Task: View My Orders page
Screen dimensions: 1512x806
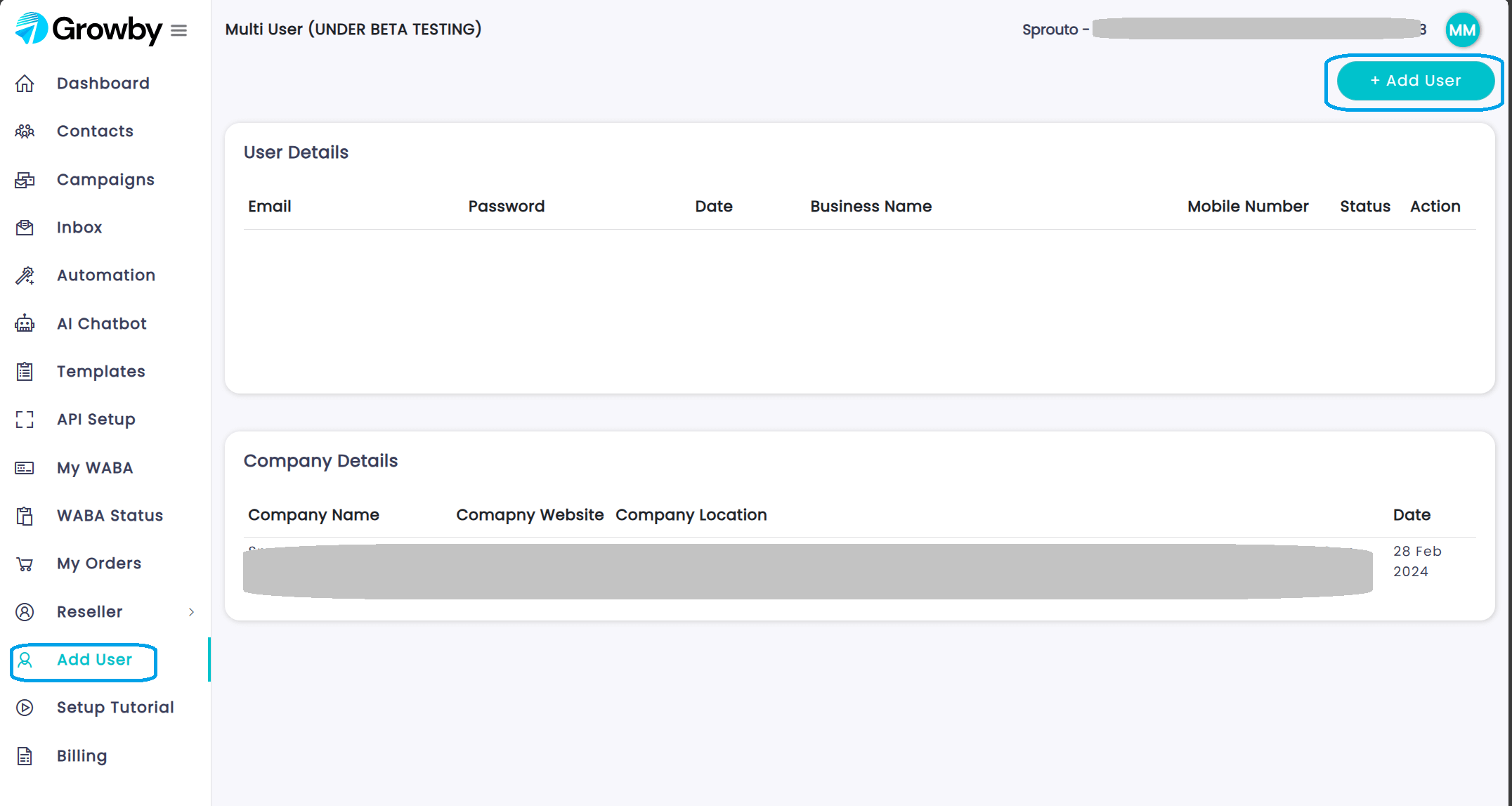Action: click(99, 564)
